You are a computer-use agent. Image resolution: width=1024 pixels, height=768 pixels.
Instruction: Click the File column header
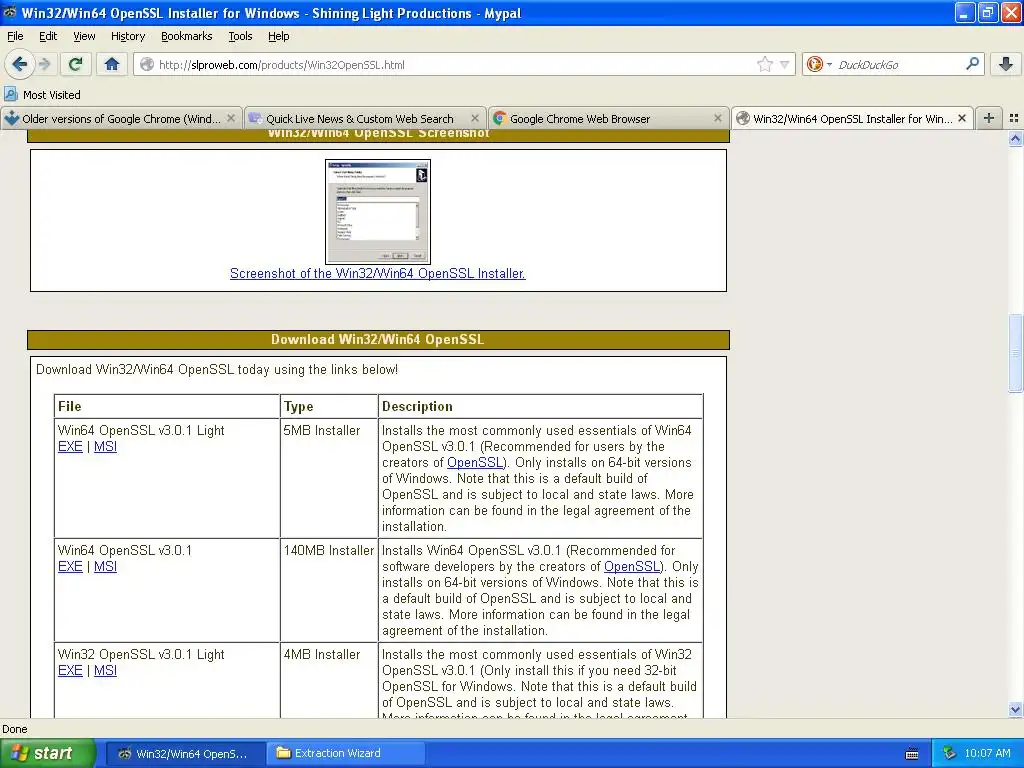coord(167,406)
